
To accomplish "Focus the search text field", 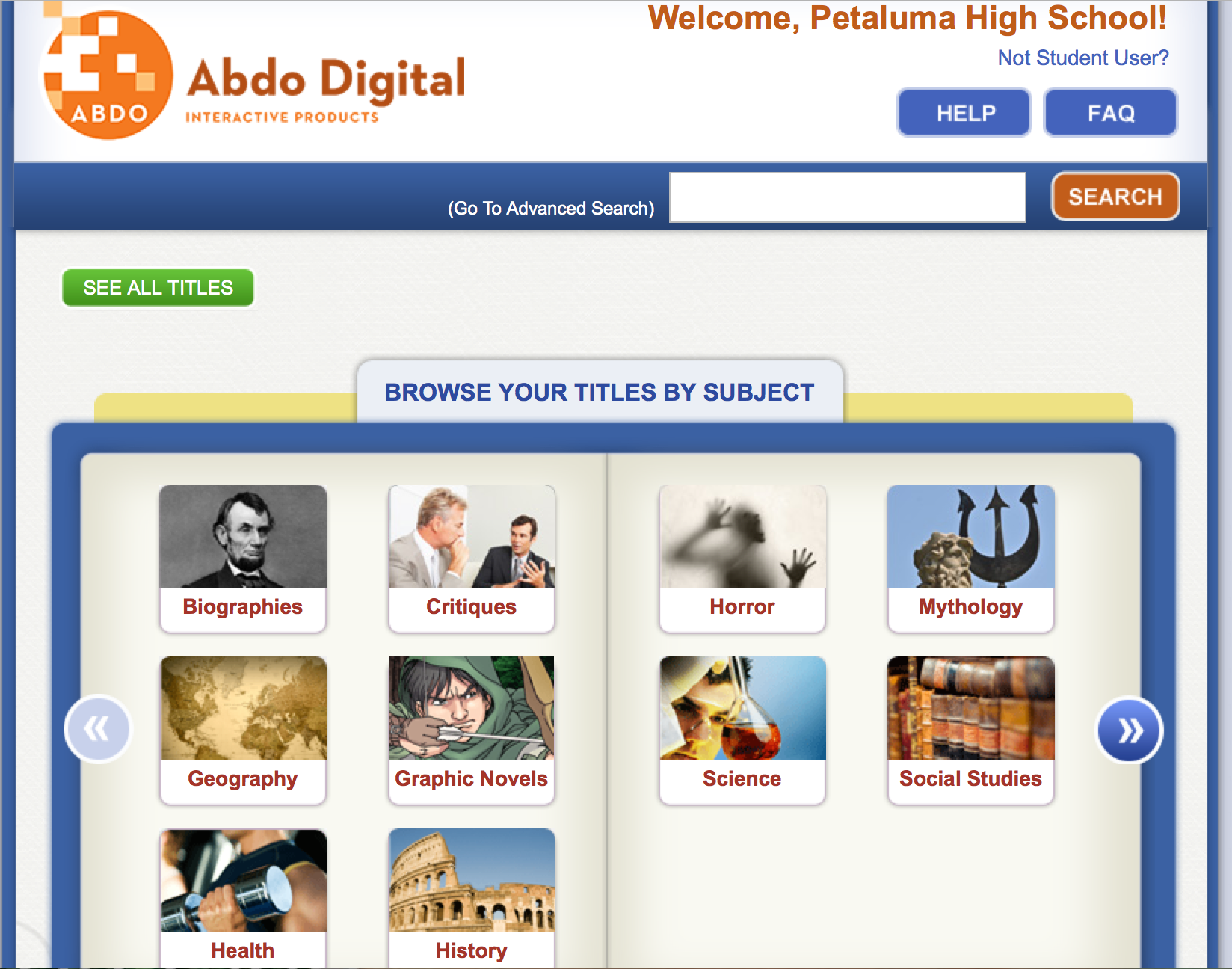I will click(x=848, y=197).
